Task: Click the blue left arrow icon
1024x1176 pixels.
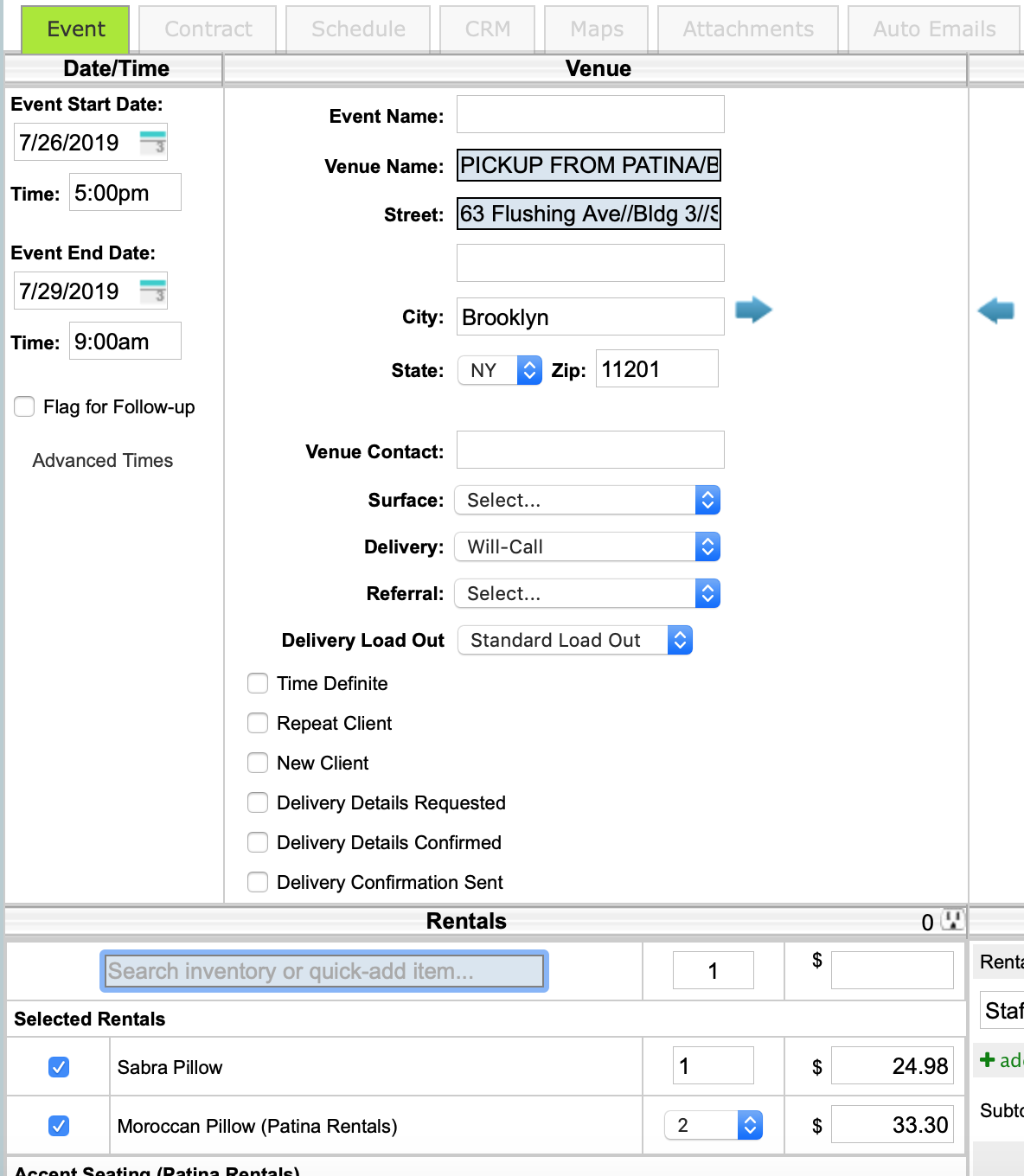Action: 995,310
